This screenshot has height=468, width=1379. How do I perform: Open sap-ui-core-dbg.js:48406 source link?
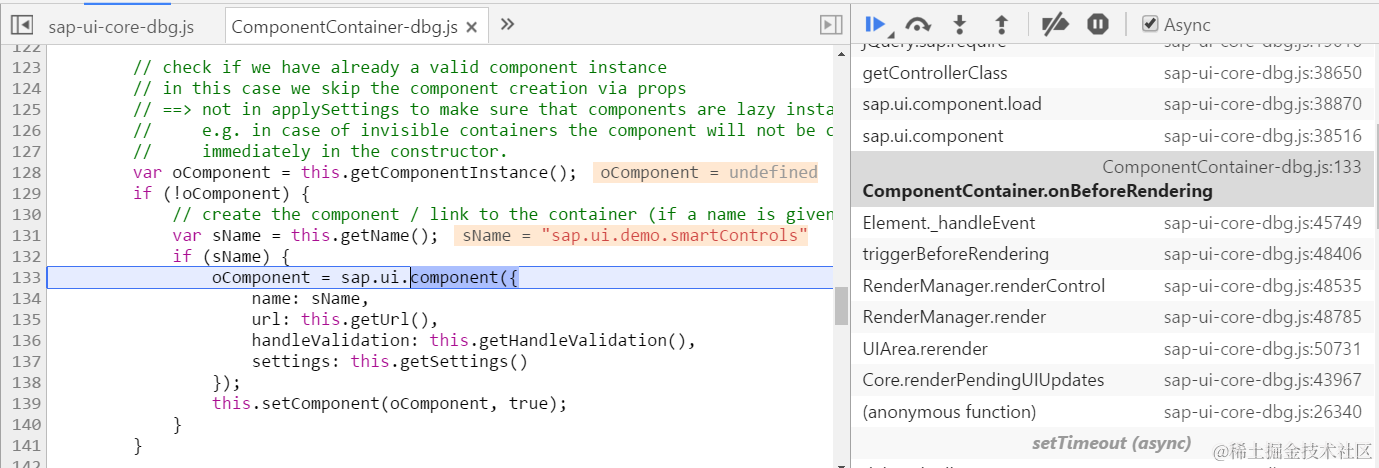coord(1262,254)
